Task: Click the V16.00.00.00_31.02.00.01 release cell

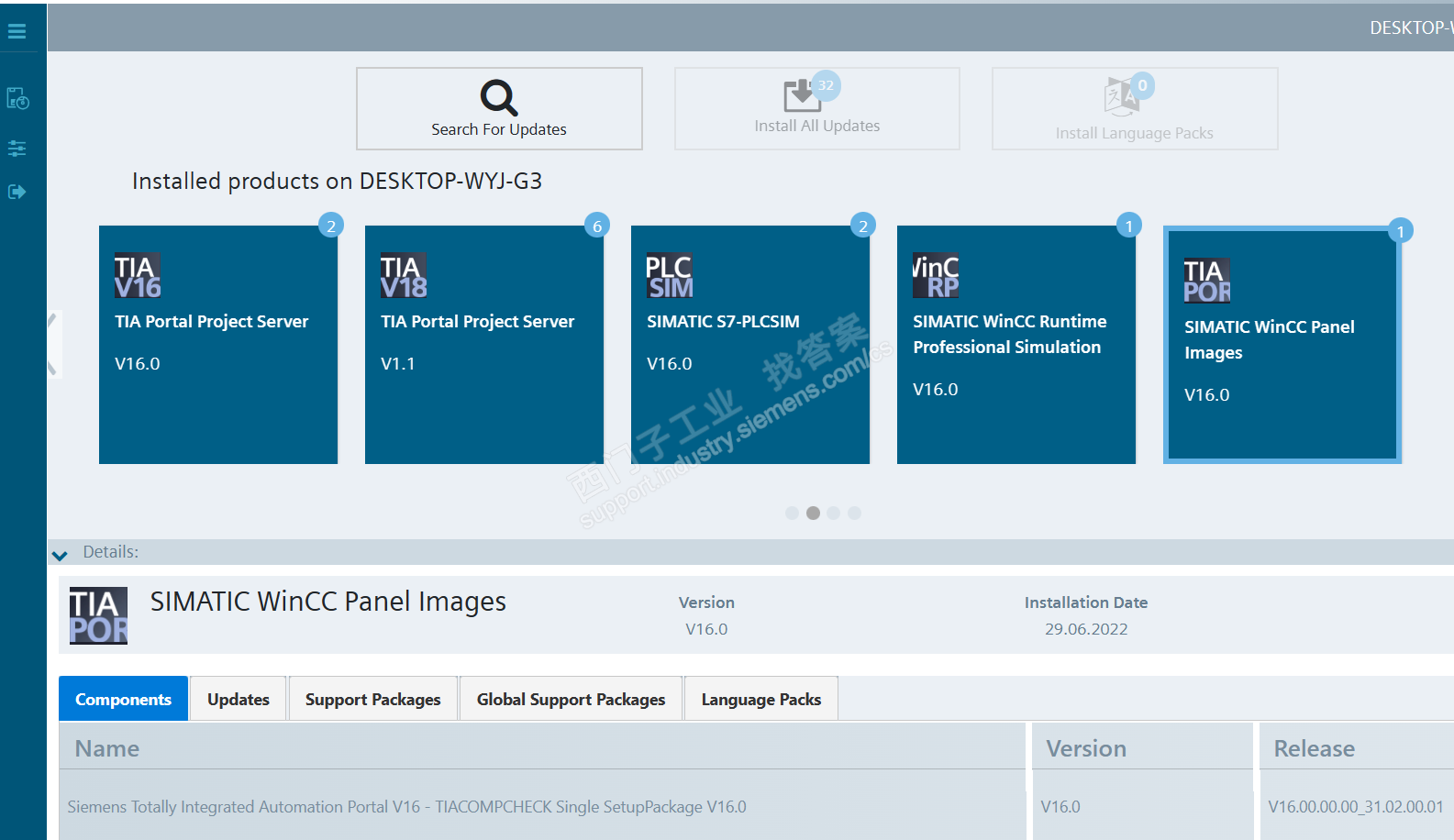Action: click(1356, 807)
